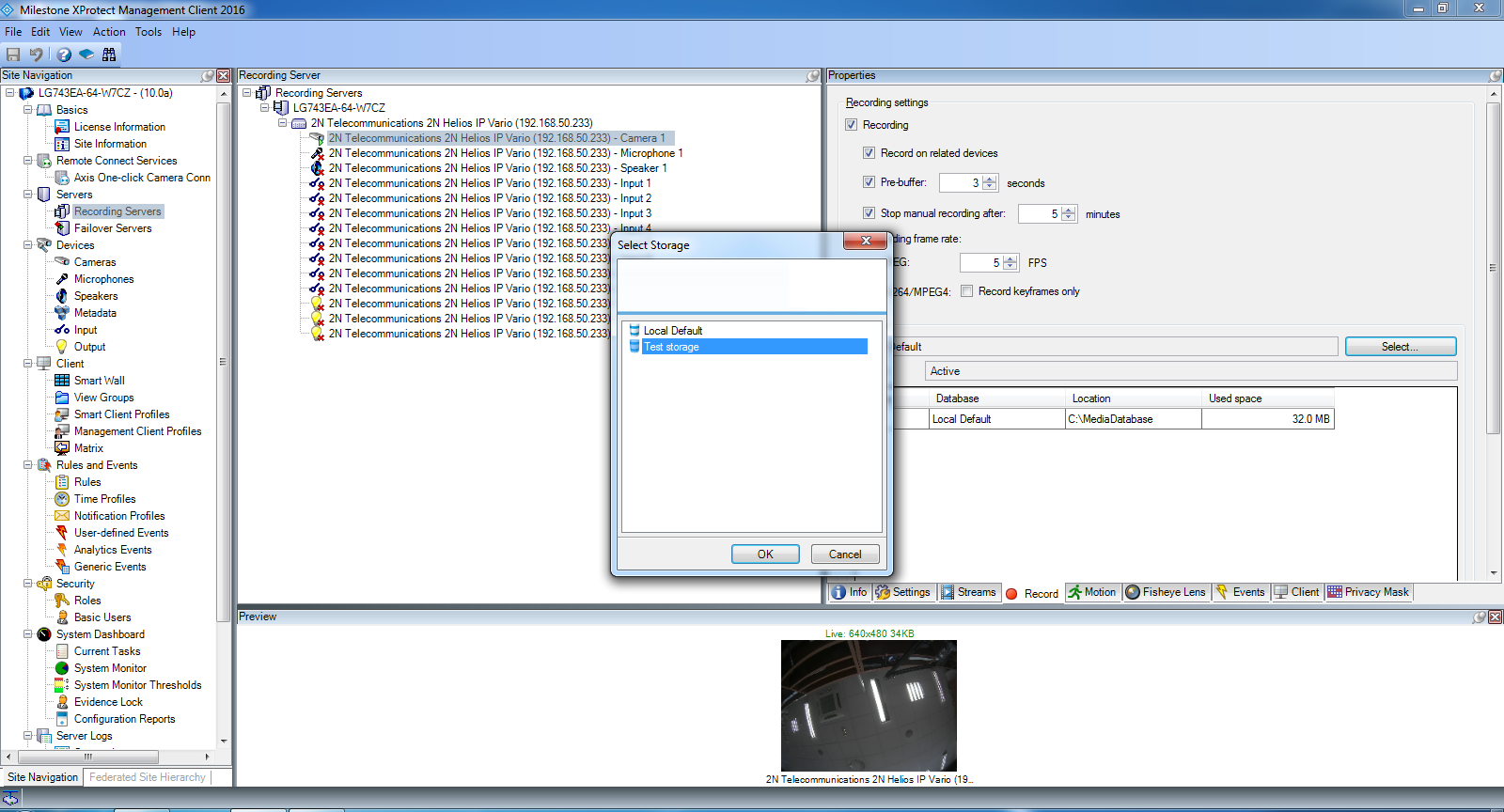Click the System Monitor icon
This screenshot has height=812, width=1504.
coord(62,668)
